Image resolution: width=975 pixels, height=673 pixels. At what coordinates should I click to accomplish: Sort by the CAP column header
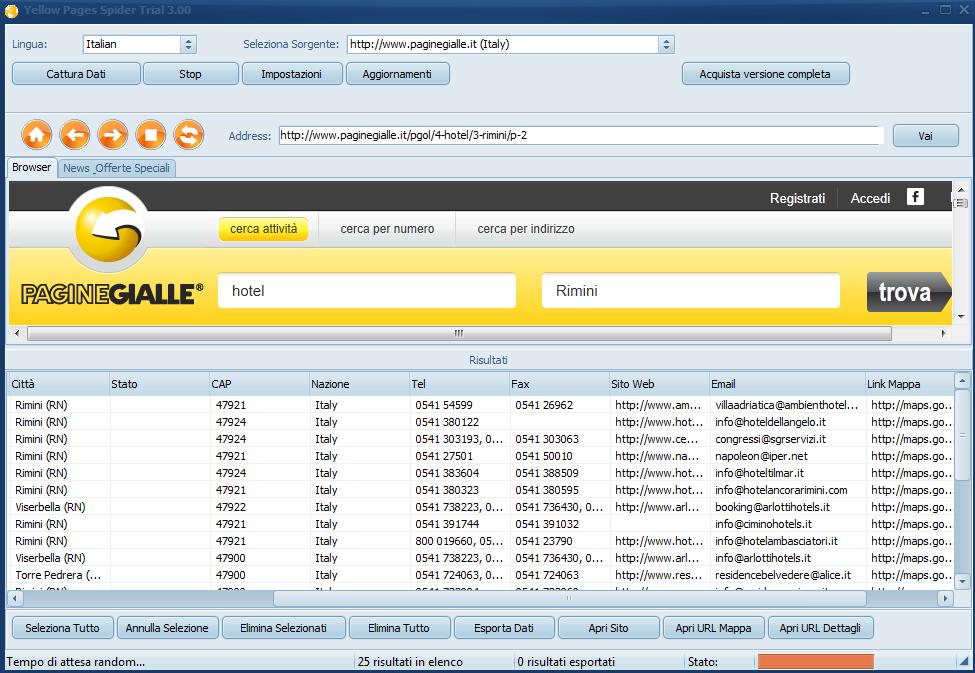259,384
